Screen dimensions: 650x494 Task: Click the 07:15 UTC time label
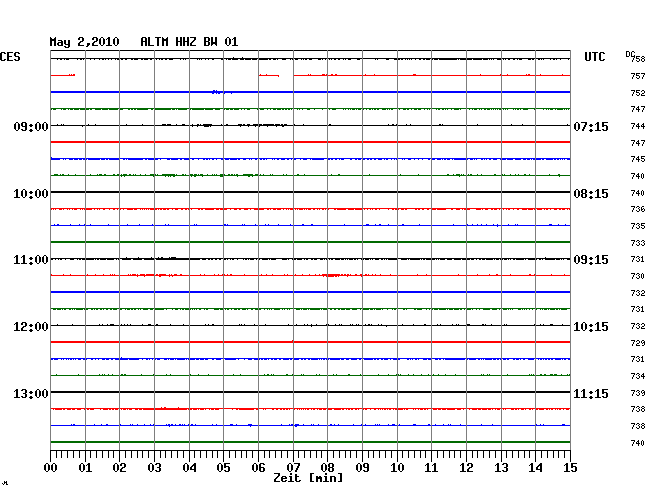point(591,126)
